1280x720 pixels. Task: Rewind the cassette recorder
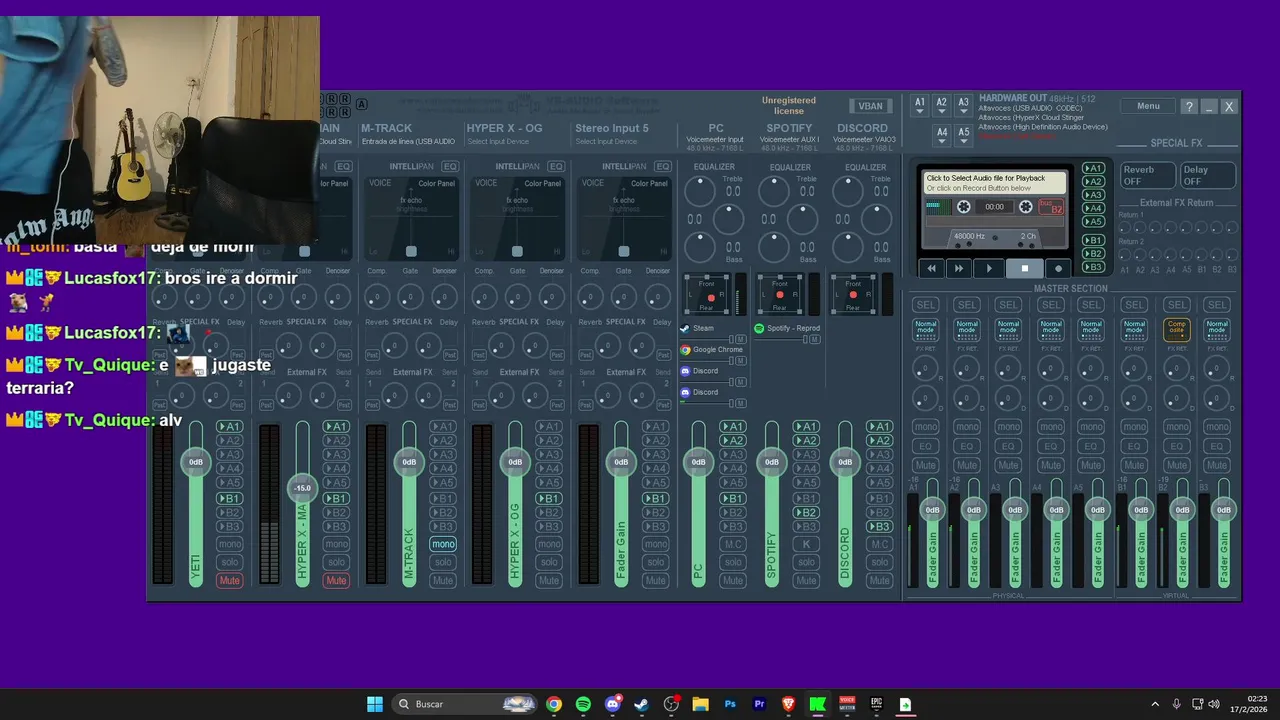(932, 268)
